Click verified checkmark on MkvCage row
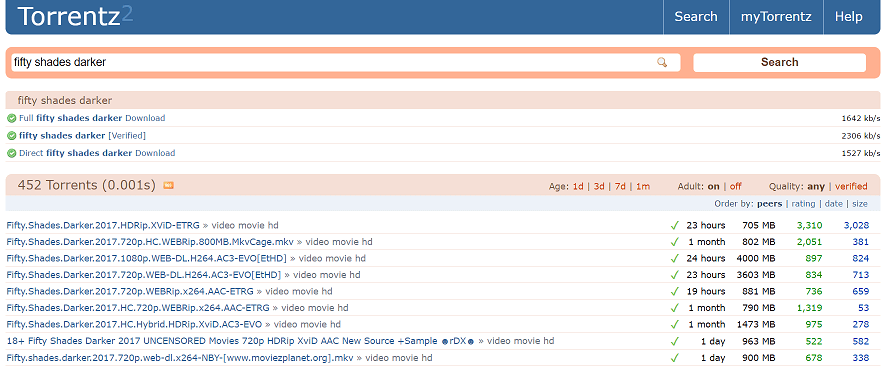This screenshot has height=366, width=885. point(674,242)
